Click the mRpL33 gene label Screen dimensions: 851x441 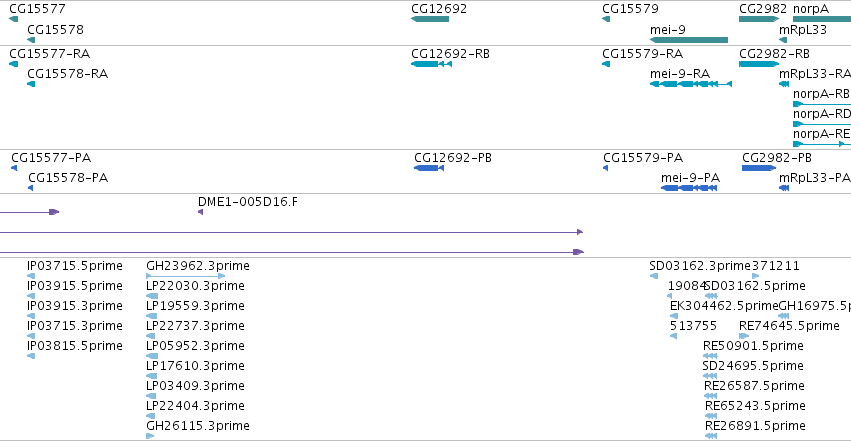coord(803,30)
